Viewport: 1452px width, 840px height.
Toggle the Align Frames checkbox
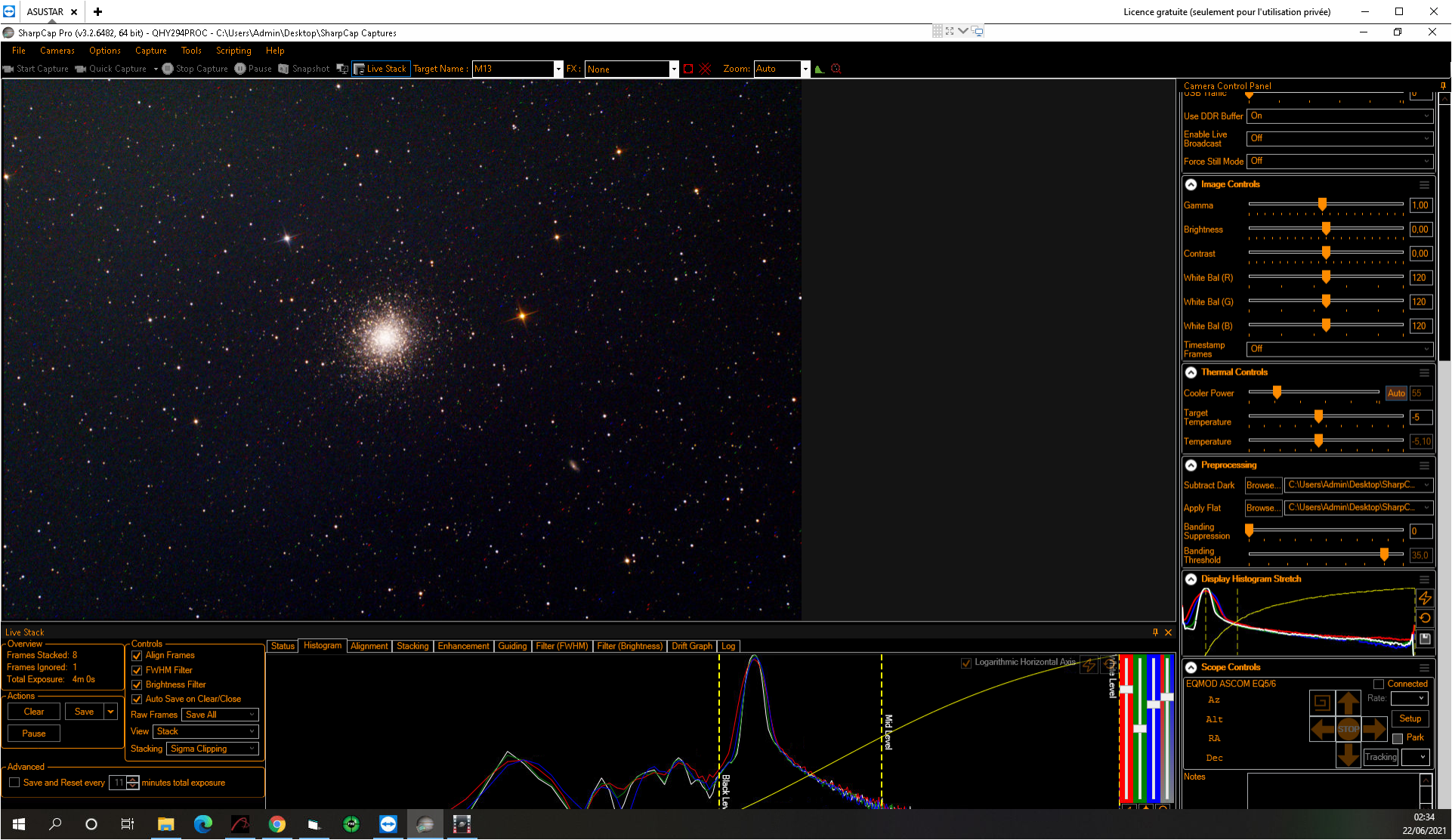[137, 656]
